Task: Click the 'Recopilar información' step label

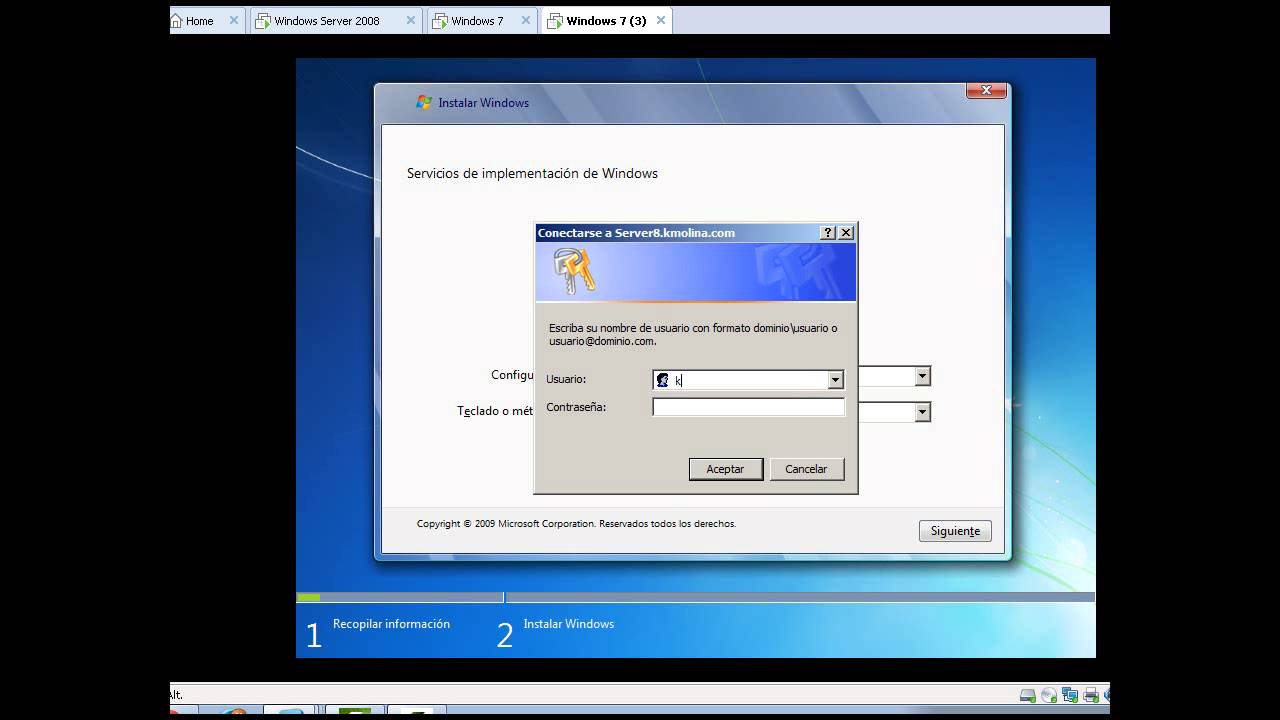Action: point(391,624)
